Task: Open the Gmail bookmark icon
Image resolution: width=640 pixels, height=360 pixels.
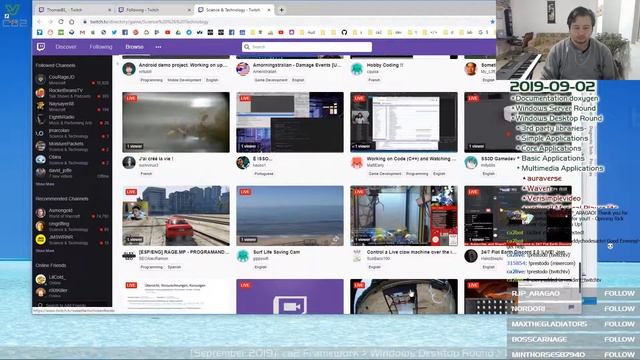Action: 82,32
